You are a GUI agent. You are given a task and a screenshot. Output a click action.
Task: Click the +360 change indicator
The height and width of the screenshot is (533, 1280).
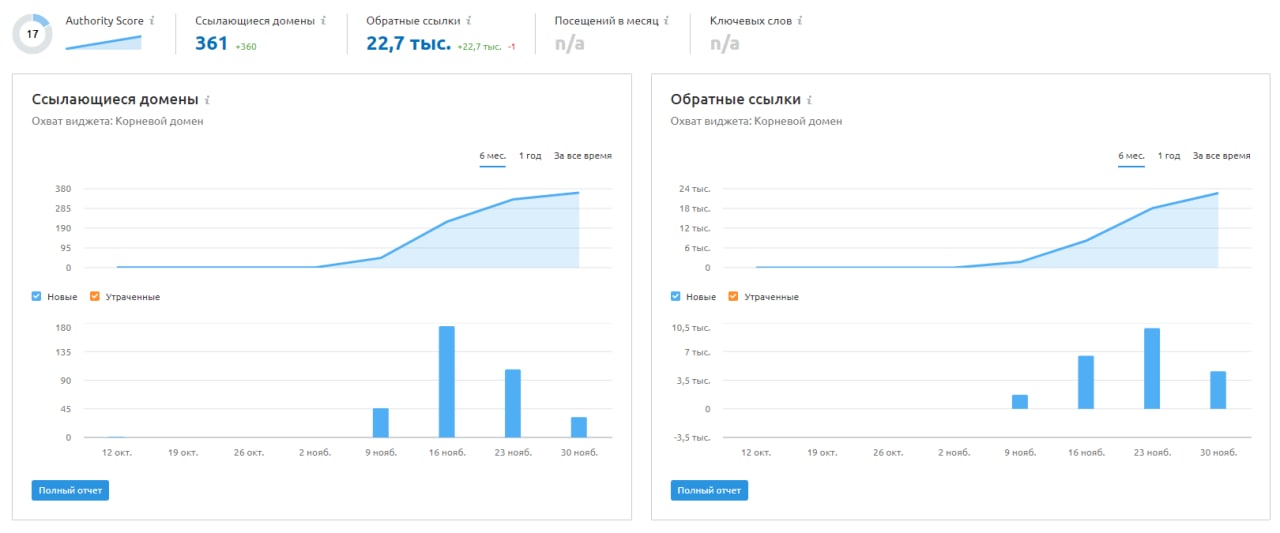pyautogui.click(x=246, y=46)
